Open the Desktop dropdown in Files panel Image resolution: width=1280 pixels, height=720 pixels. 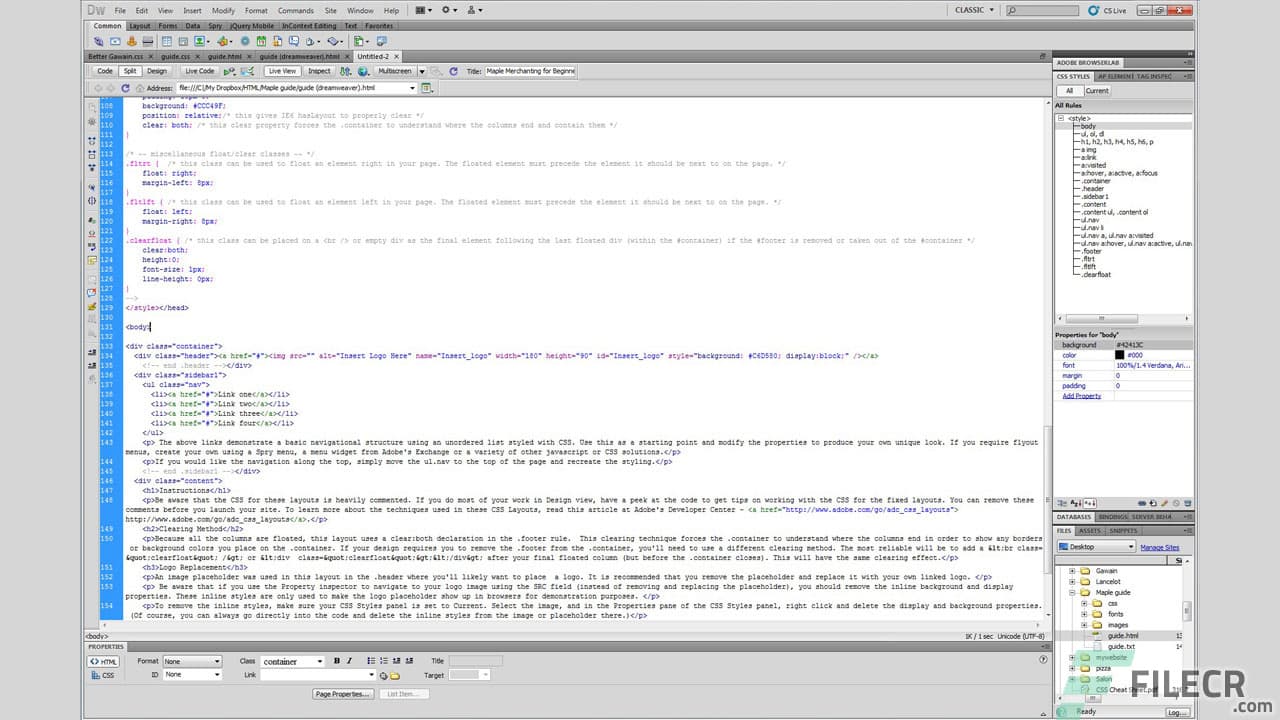click(1095, 547)
